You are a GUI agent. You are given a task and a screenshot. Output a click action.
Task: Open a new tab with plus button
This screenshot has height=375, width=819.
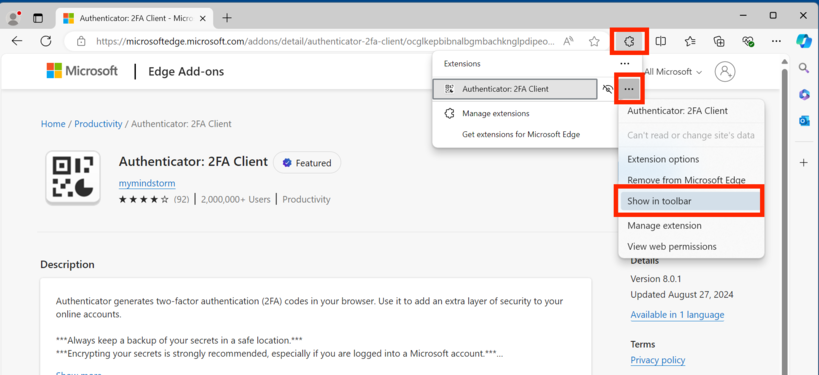point(227,18)
